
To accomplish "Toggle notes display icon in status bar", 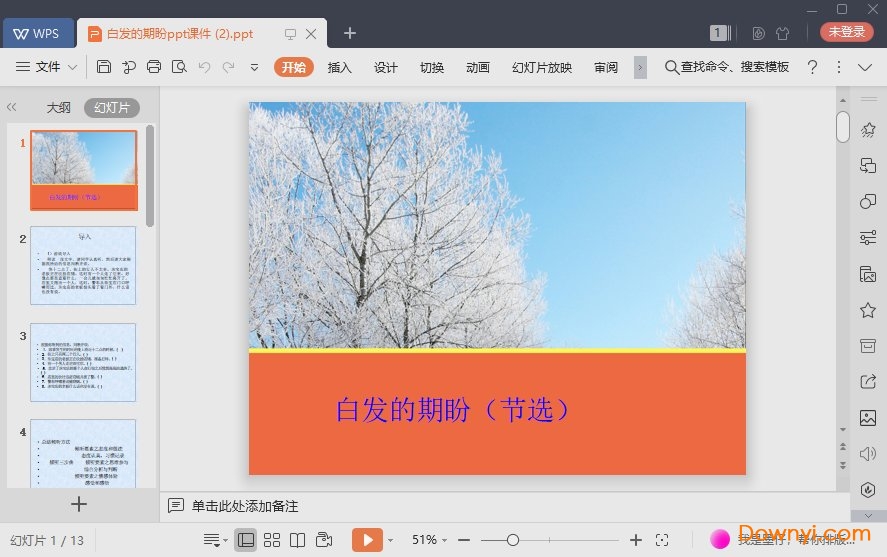I will click(x=214, y=540).
